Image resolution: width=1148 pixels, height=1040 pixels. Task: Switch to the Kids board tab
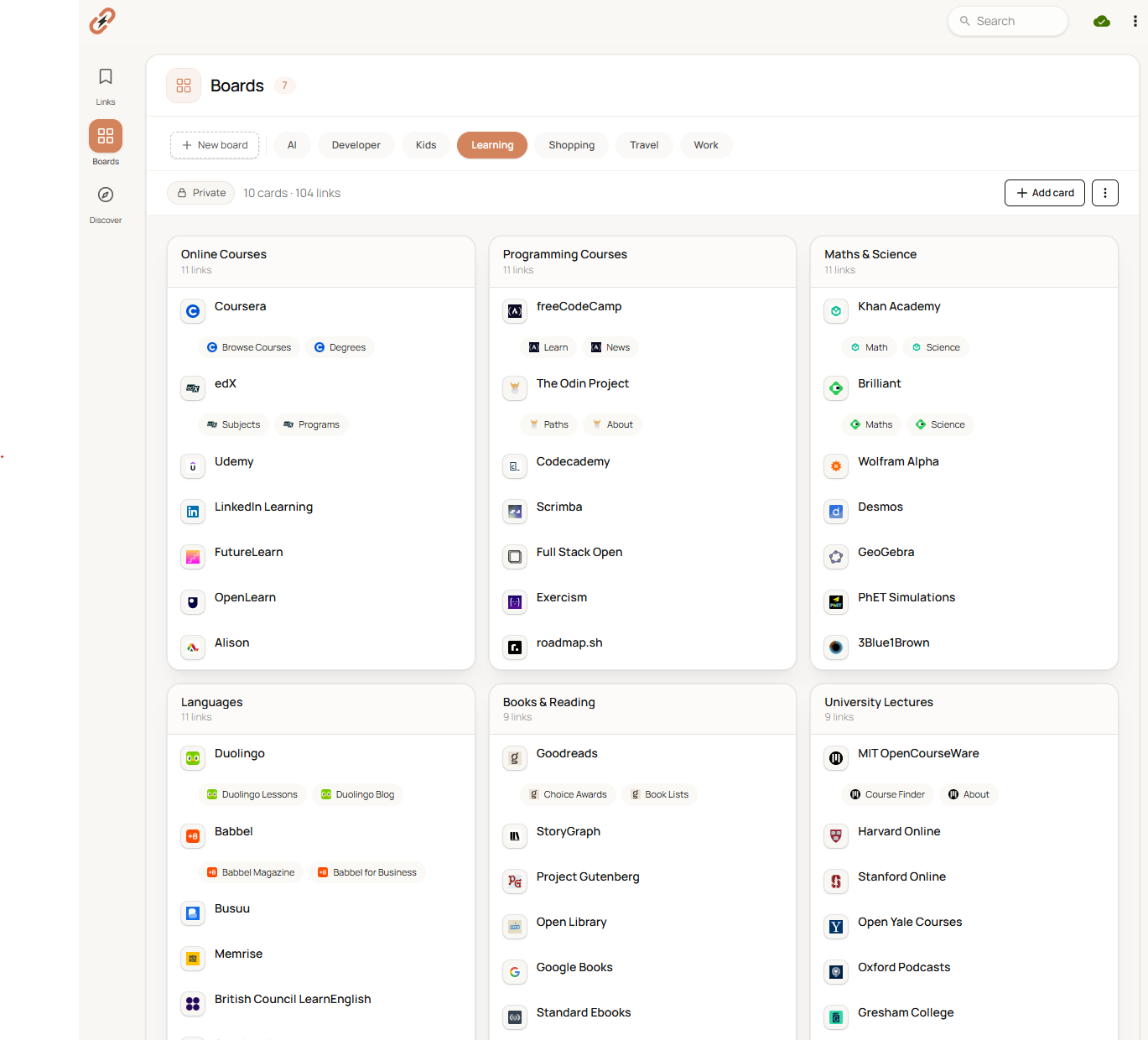(426, 145)
